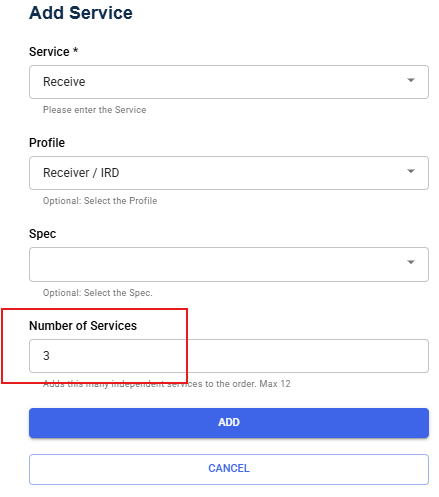
Task: Click the CANCEL button
Action: (x=229, y=469)
